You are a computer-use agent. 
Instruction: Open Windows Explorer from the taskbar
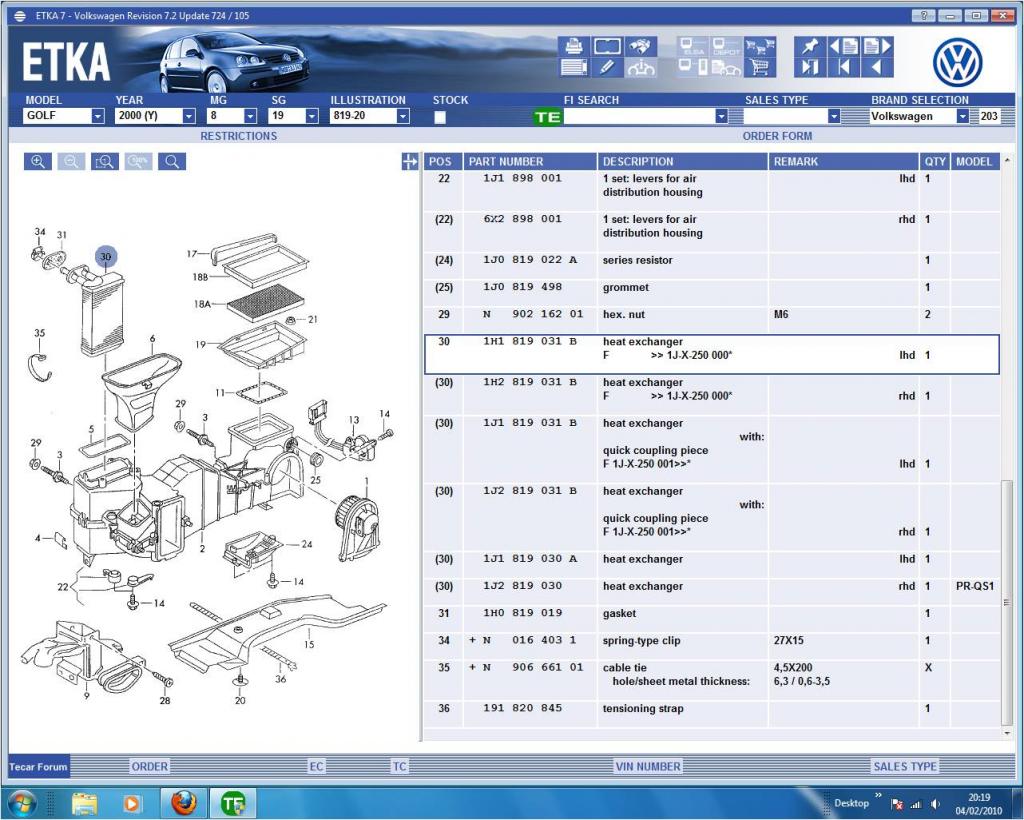coord(84,804)
